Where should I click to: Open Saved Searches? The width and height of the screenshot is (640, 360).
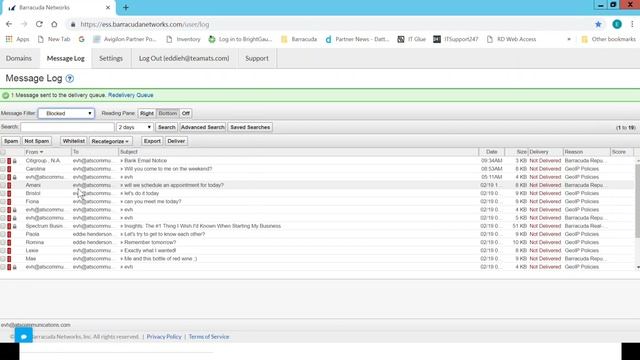coord(250,127)
